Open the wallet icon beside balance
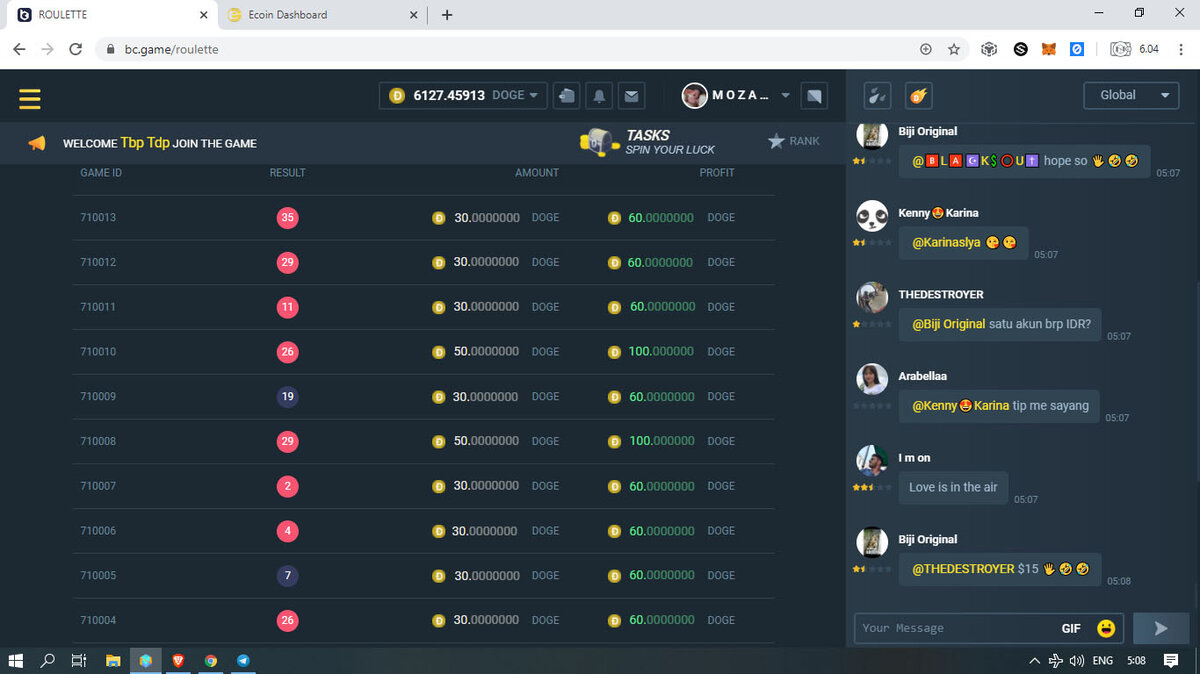1200x674 pixels. click(x=567, y=96)
